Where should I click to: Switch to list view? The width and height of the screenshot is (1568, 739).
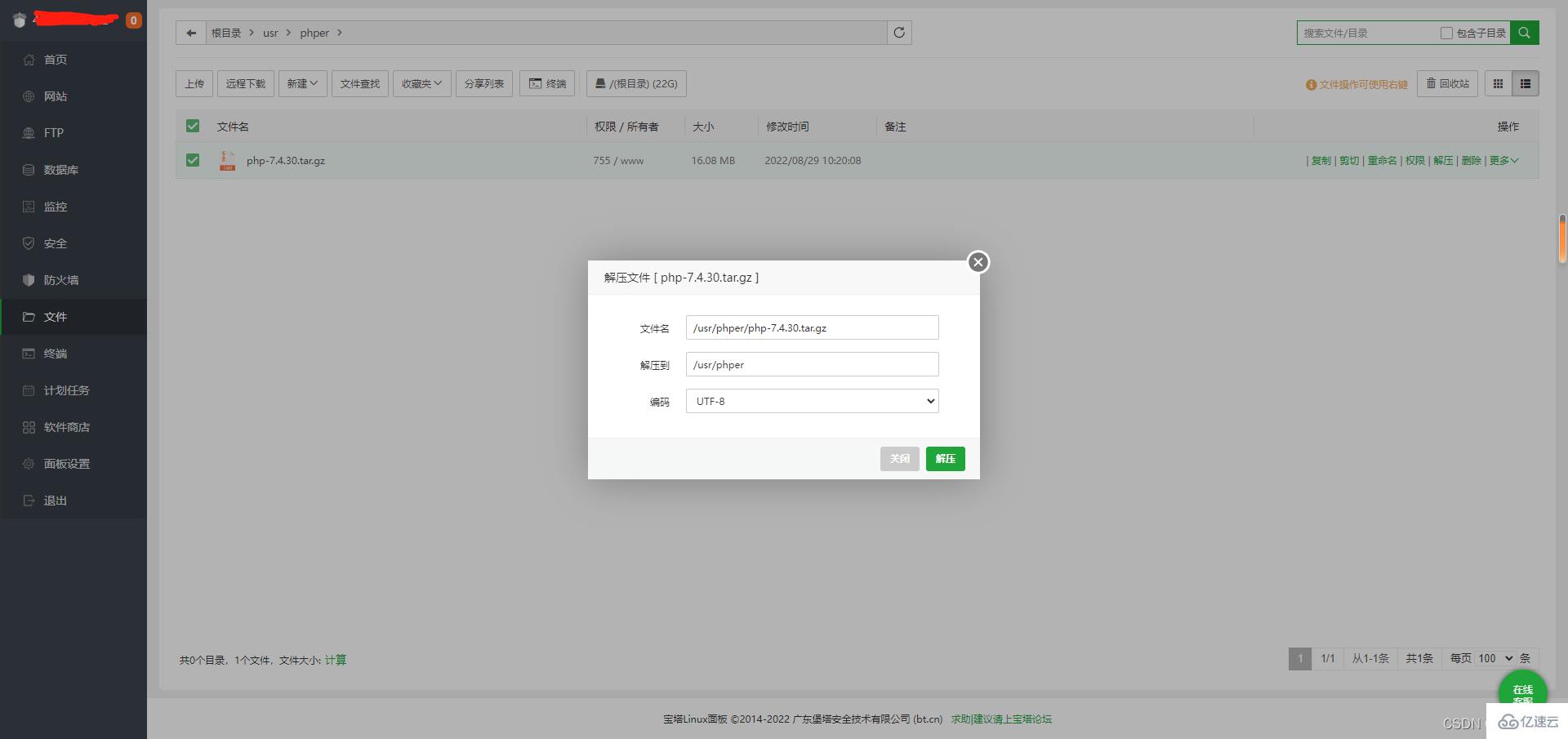click(1526, 83)
